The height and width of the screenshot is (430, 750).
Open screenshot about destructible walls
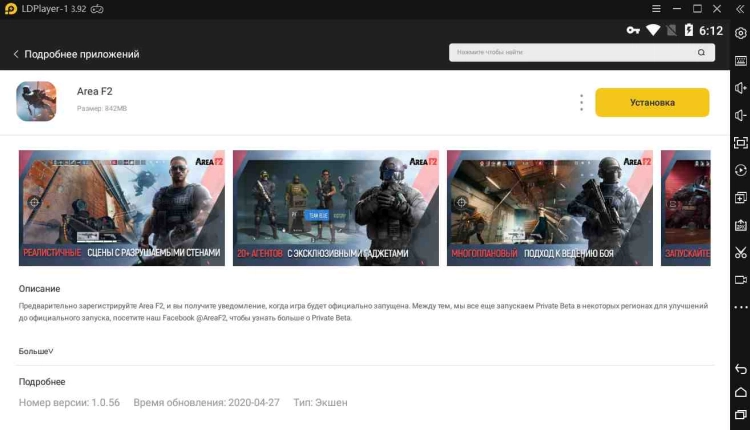(122, 208)
